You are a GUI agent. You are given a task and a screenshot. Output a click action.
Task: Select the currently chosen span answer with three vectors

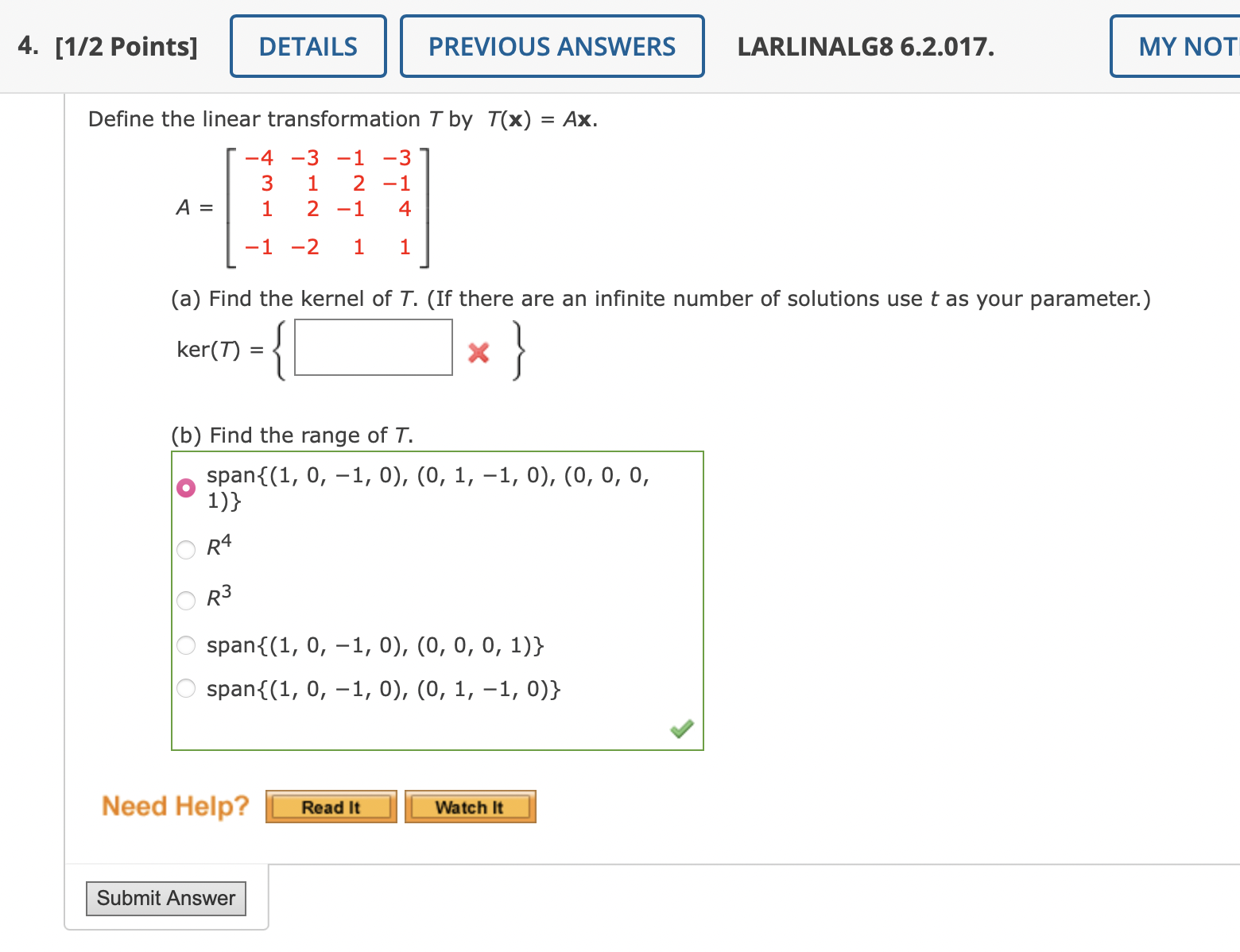click(185, 487)
